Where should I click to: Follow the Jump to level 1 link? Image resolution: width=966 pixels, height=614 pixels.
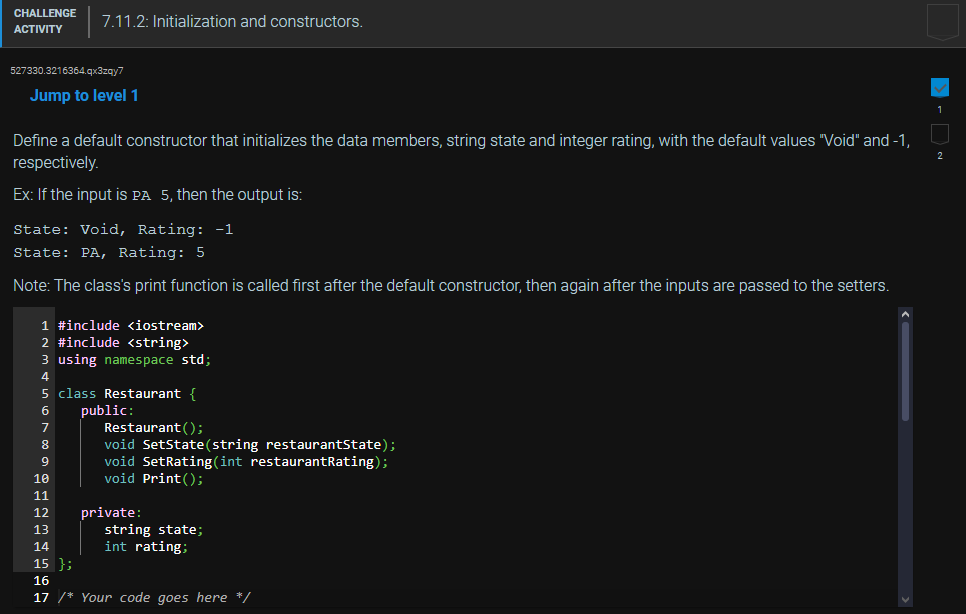(x=84, y=95)
